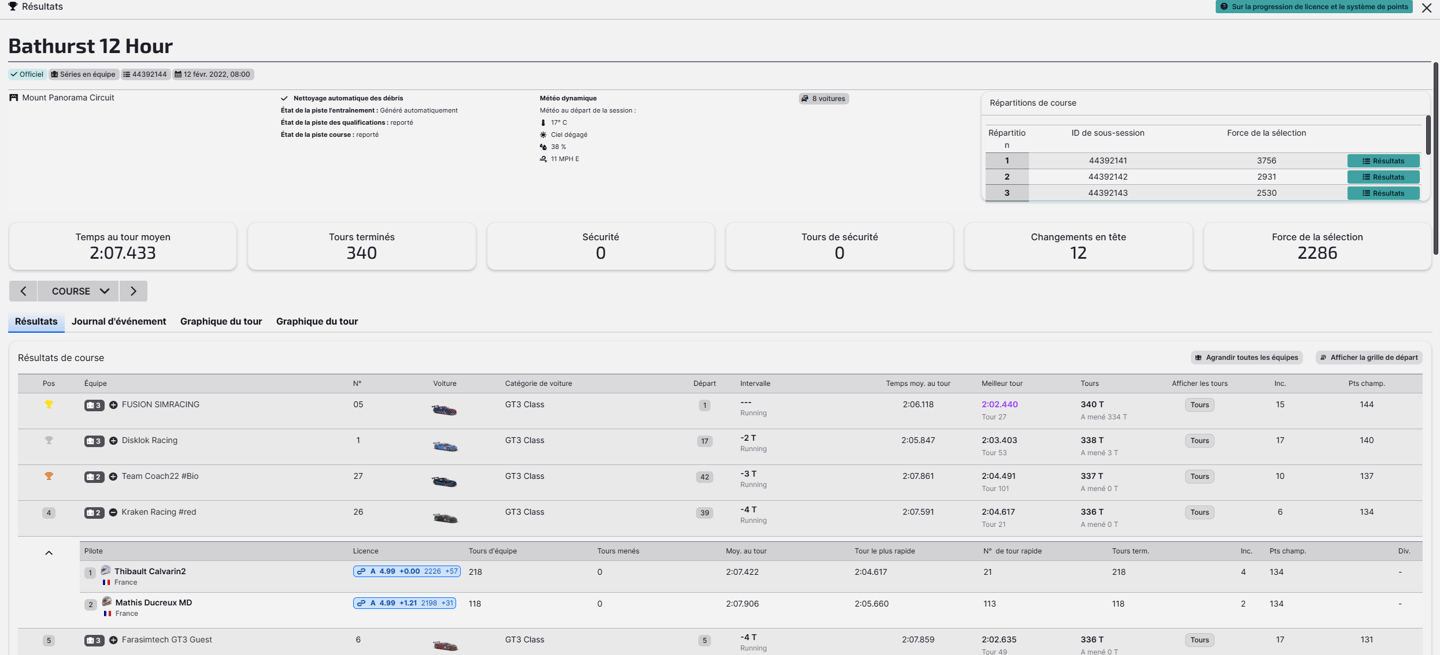
Task: Click the Disklok Racing car image
Action: click(444, 446)
